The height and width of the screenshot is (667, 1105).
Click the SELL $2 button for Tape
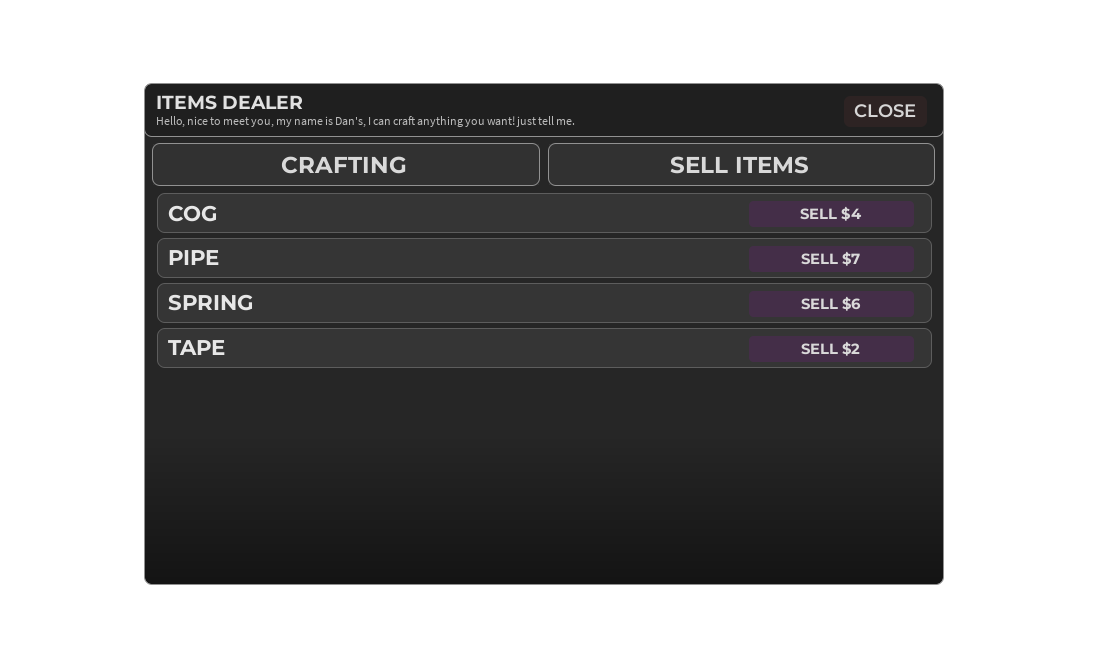[831, 349]
